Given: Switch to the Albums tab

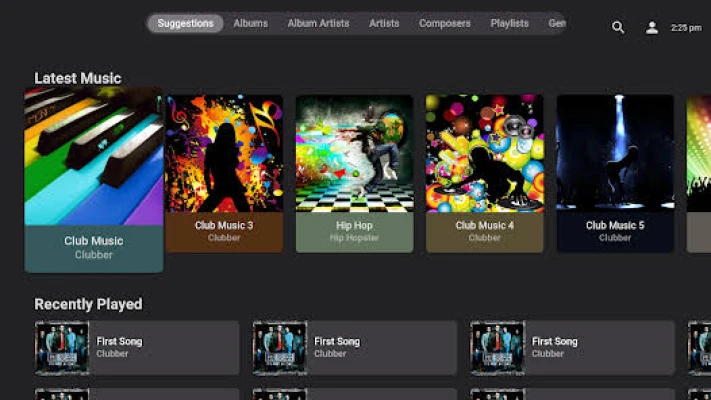Looking at the screenshot, I should pos(250,23).
